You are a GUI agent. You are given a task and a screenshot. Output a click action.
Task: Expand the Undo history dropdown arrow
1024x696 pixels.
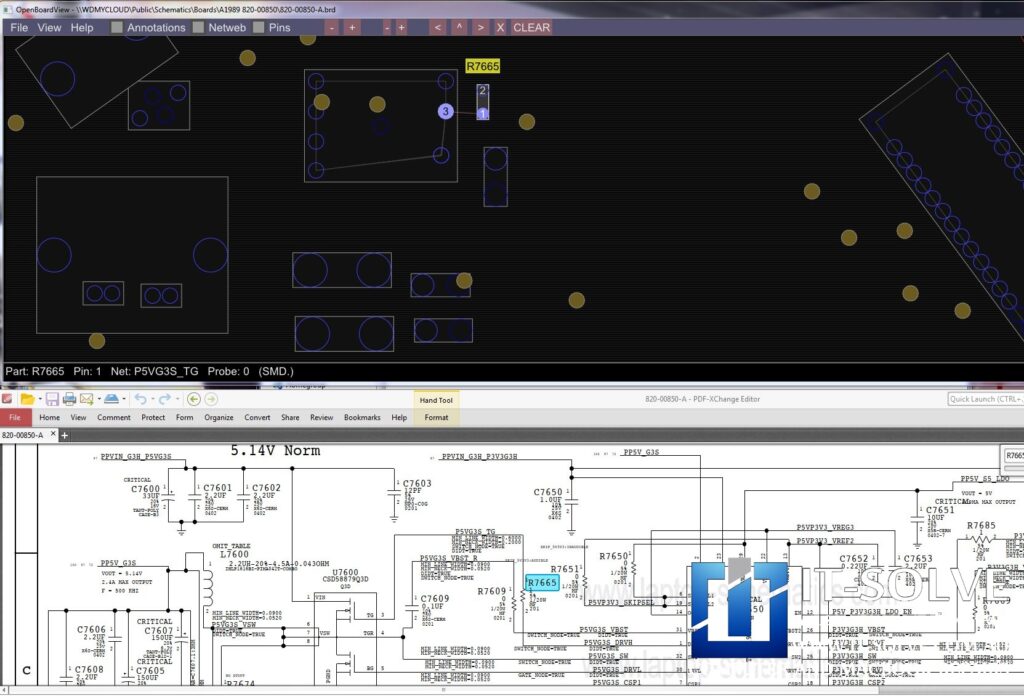point(152,399)
